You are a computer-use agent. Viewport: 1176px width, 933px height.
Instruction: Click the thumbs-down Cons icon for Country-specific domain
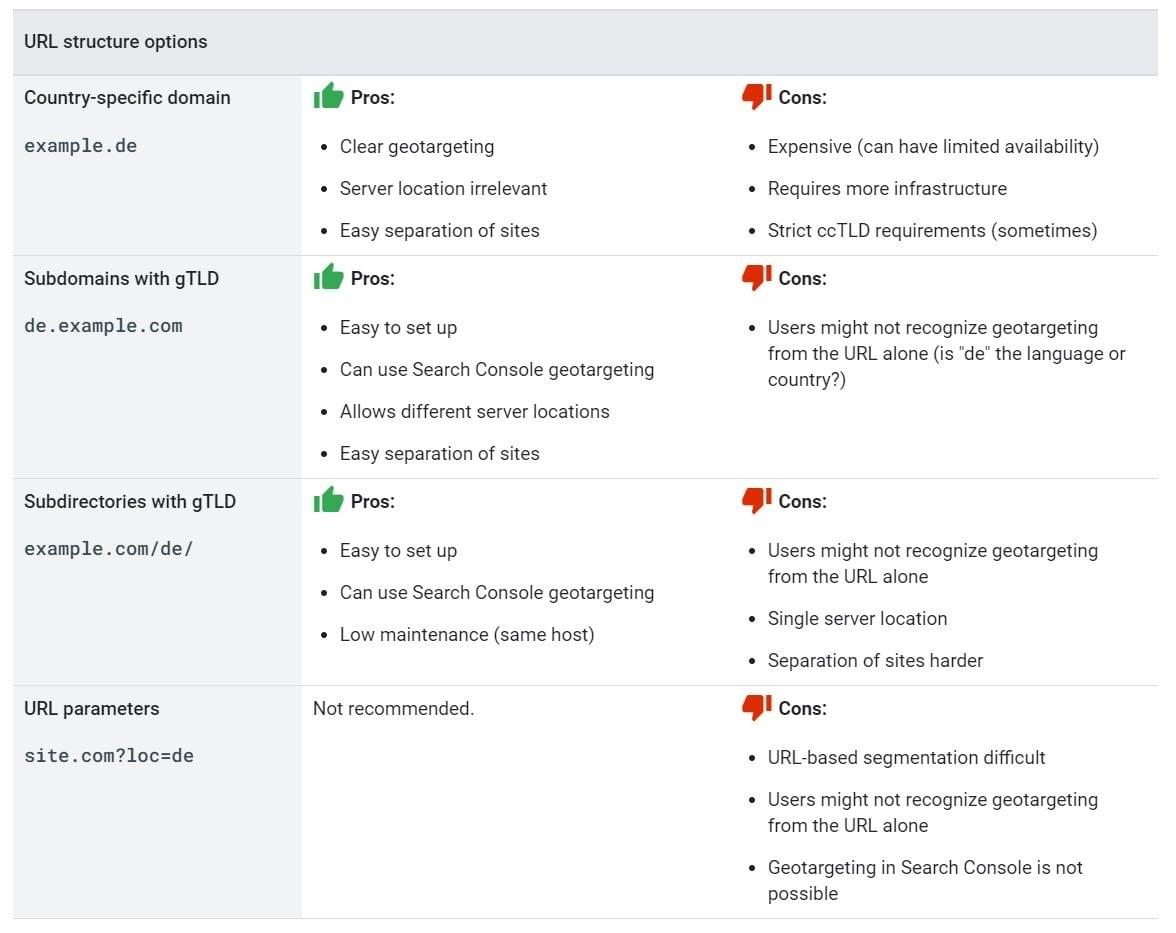pyautogui.click(x=756, y=96)
